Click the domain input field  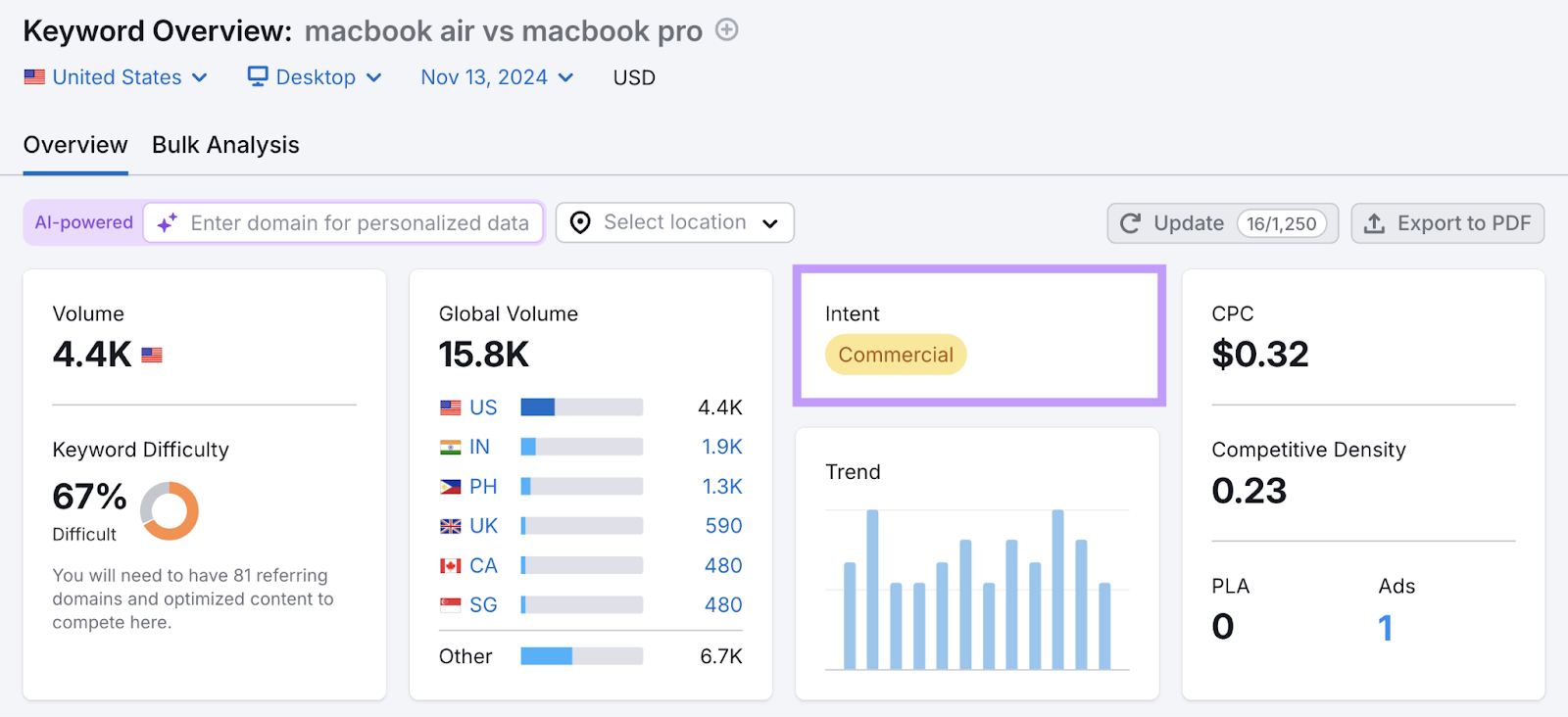point(360,223)
